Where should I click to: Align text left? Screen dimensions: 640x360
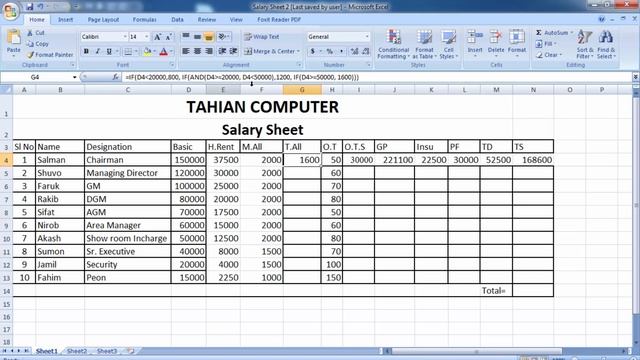pyautogui.click(x=186, y=51)
